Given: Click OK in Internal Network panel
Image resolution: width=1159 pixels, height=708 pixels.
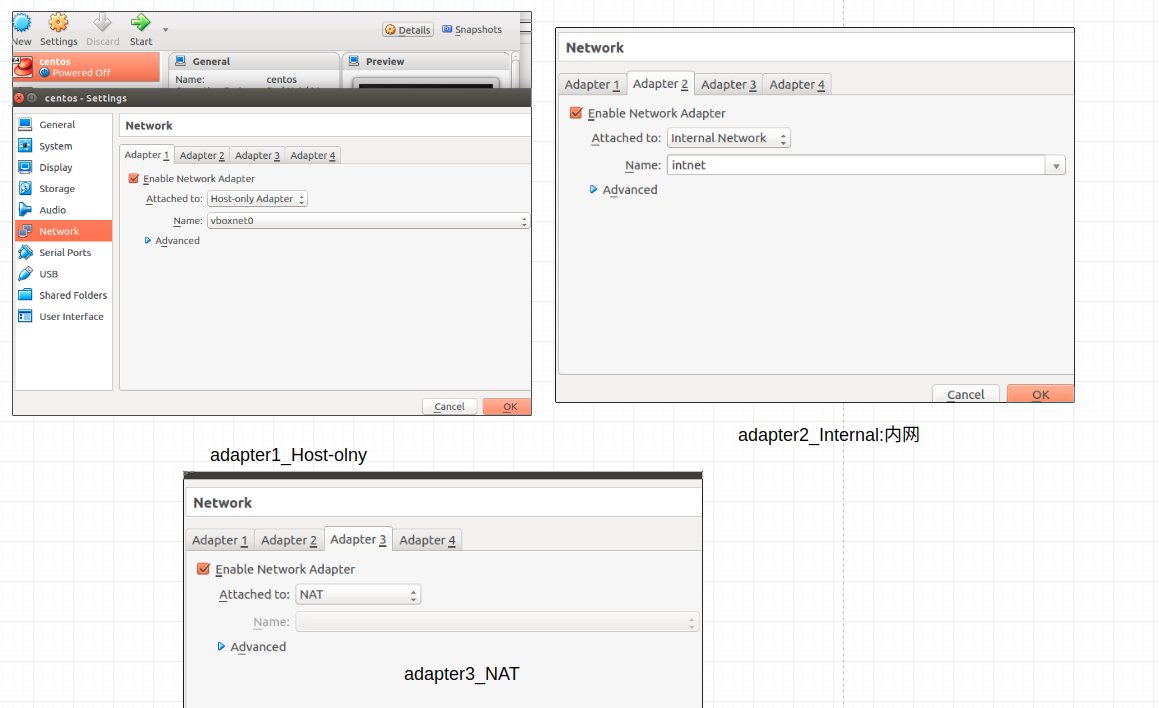Looking at the screenshot, I should (1040, 394).
